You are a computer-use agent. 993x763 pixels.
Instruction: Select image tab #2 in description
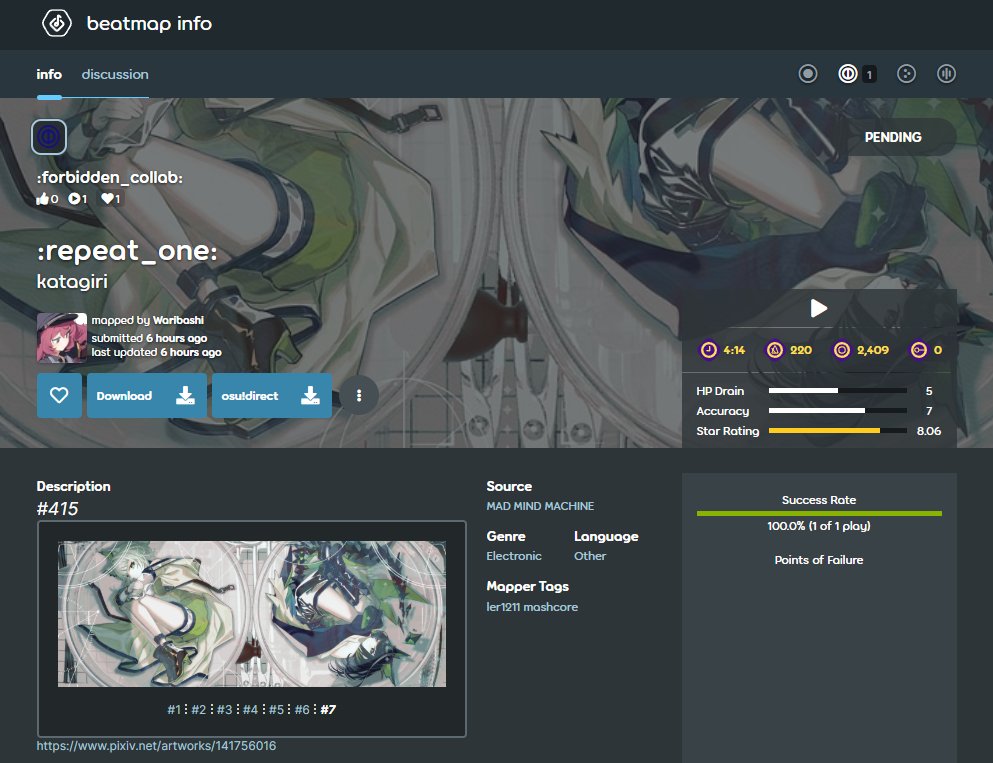[x=199, y=709]
